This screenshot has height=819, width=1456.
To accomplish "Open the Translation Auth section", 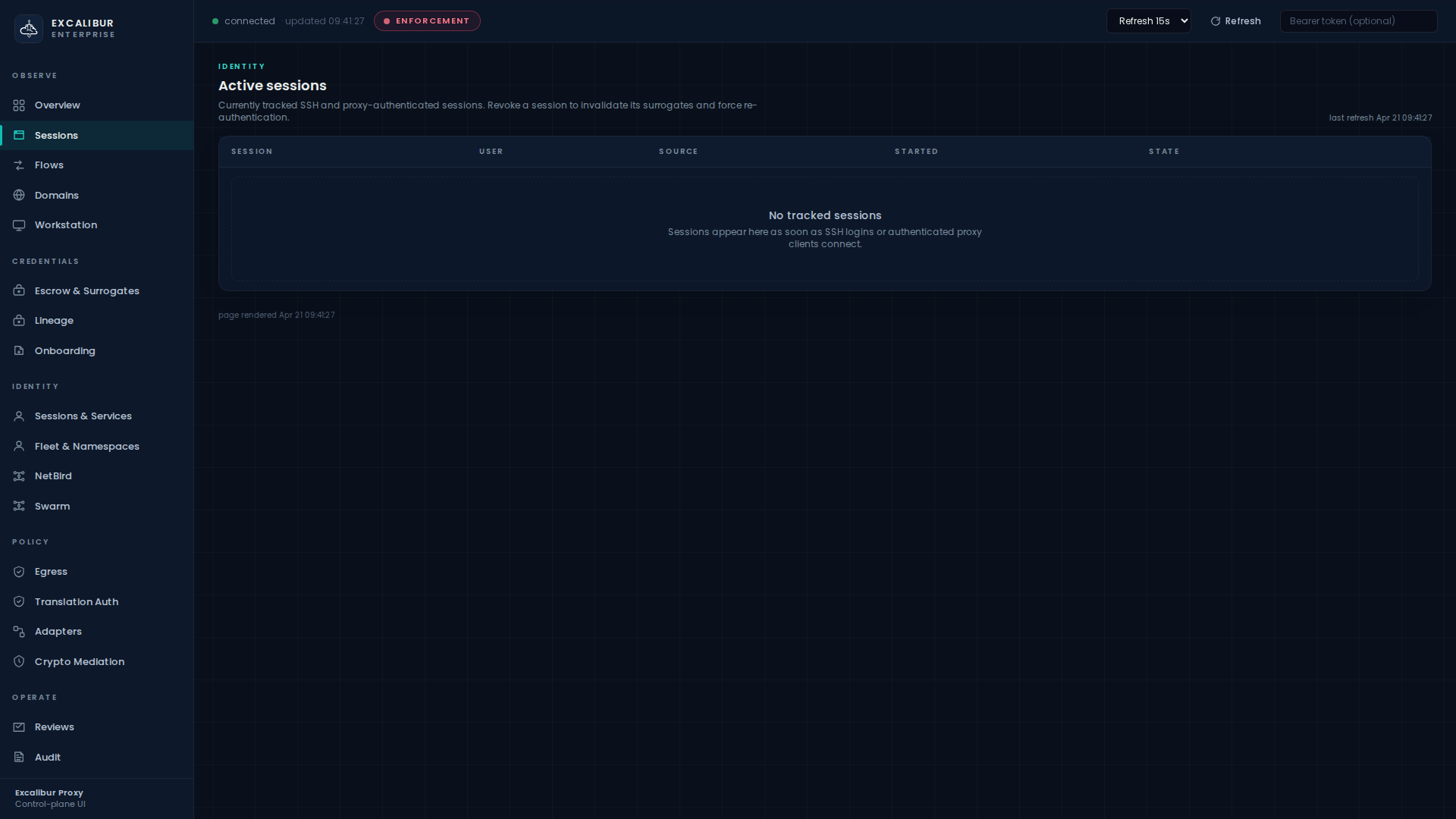I will pyautogui.click(x=76, y=602).
